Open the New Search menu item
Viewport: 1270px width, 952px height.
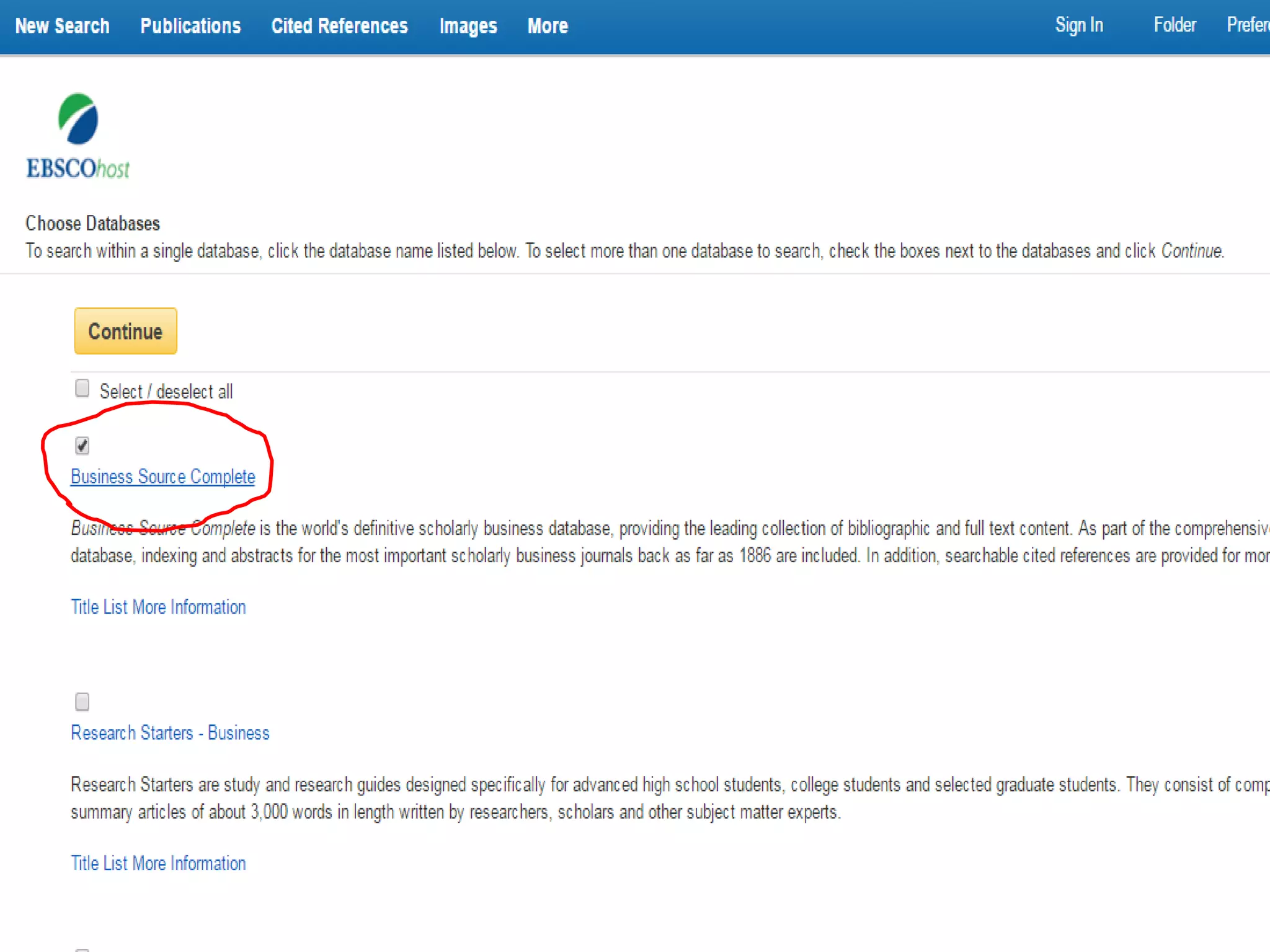(x=62, y=26)
